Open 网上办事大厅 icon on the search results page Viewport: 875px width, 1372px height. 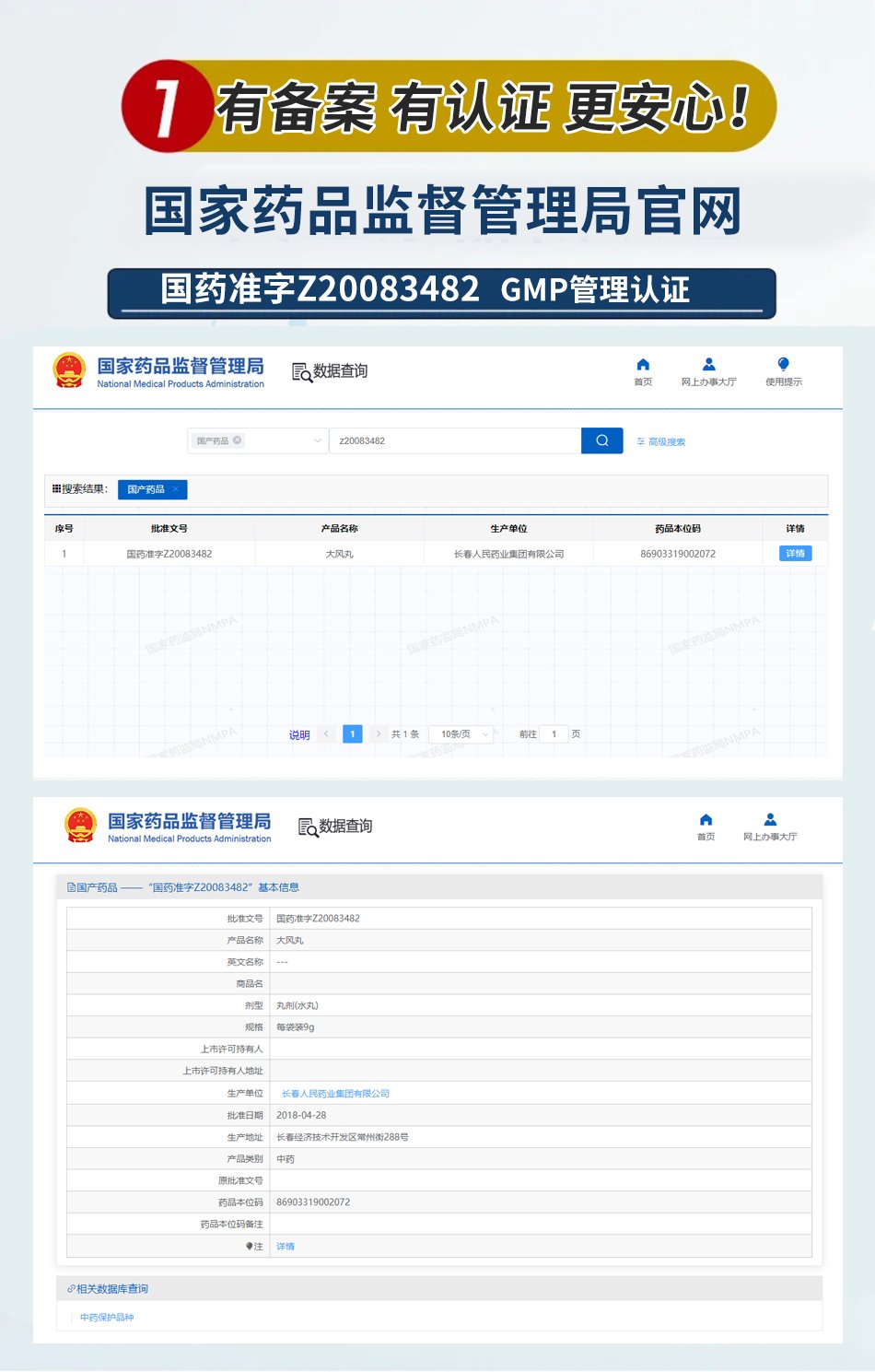(x=708, y=365)
